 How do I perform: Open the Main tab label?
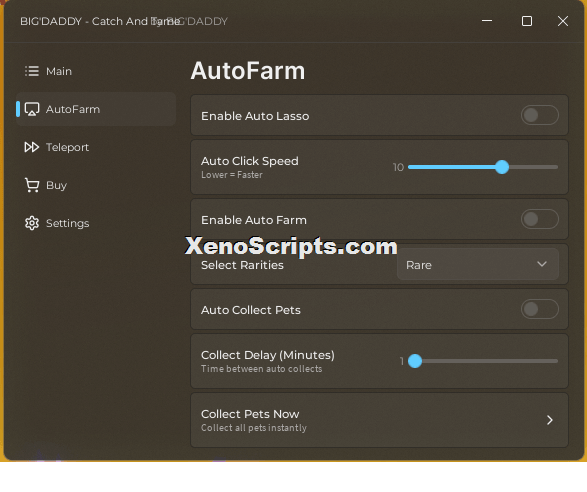59,71
